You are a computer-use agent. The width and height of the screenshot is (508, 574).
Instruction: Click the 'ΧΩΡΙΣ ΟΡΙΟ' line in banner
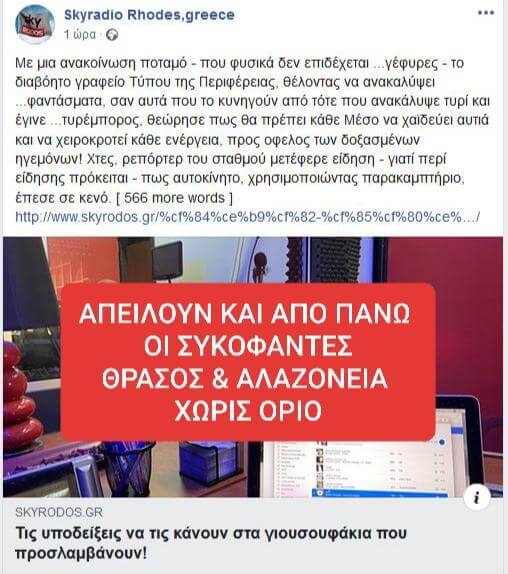248,411
